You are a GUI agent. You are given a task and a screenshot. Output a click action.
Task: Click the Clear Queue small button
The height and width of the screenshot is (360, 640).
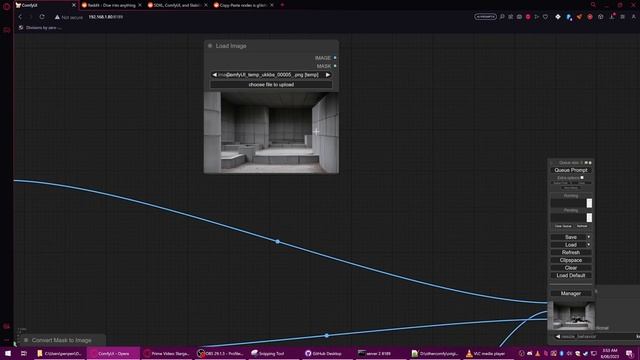click(563, 226)
